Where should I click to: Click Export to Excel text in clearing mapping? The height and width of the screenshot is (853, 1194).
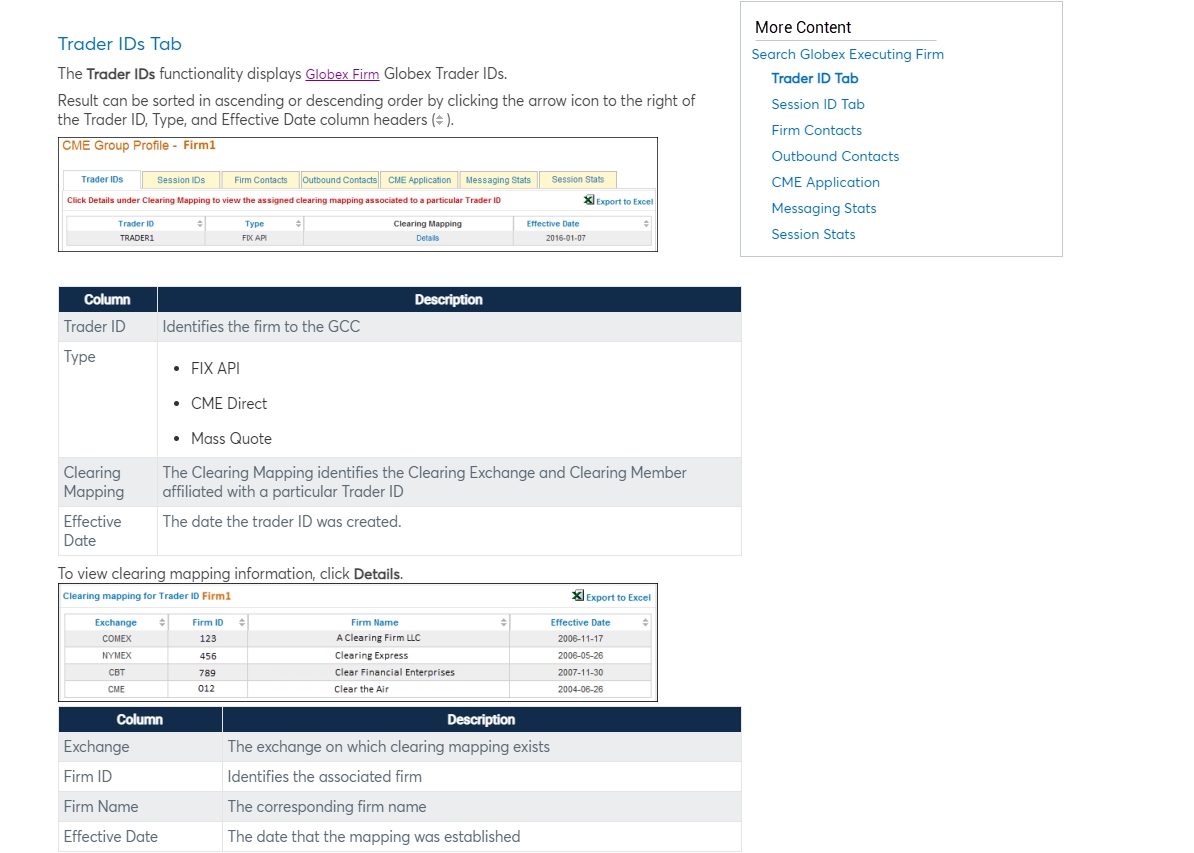[x=618, y=598]
